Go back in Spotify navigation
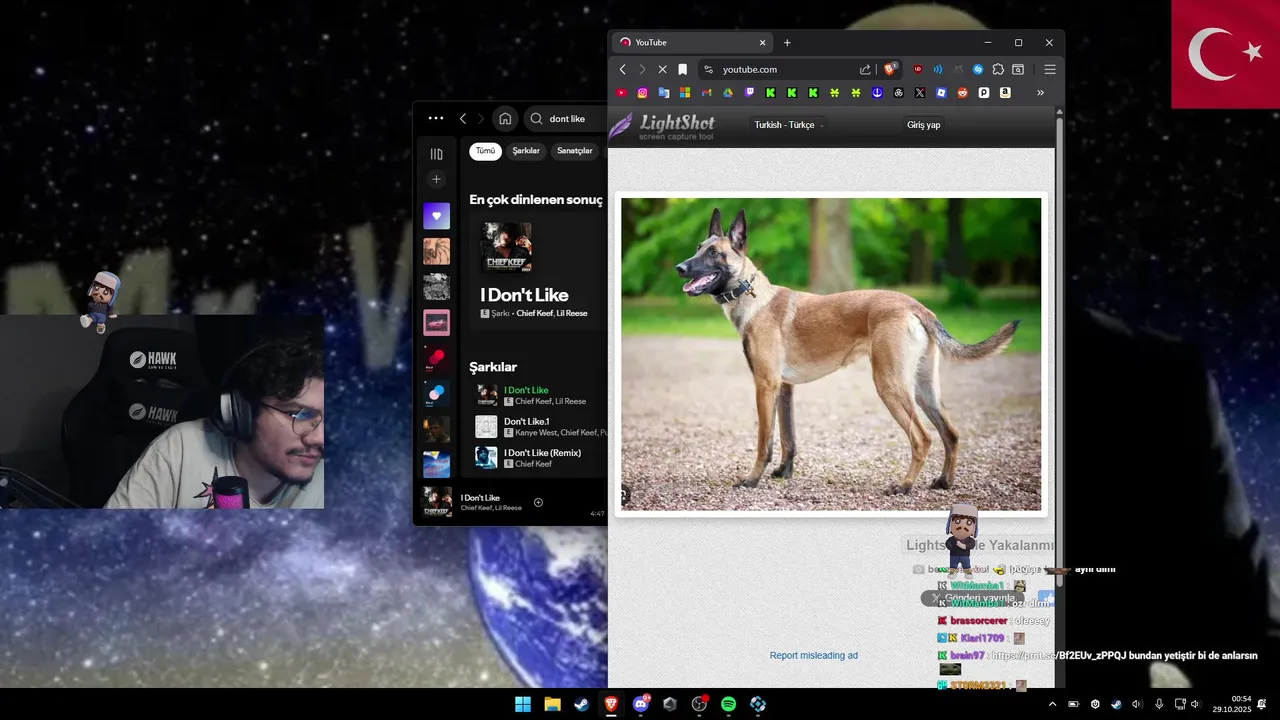The image size is (1280, 720). (463, 118)
